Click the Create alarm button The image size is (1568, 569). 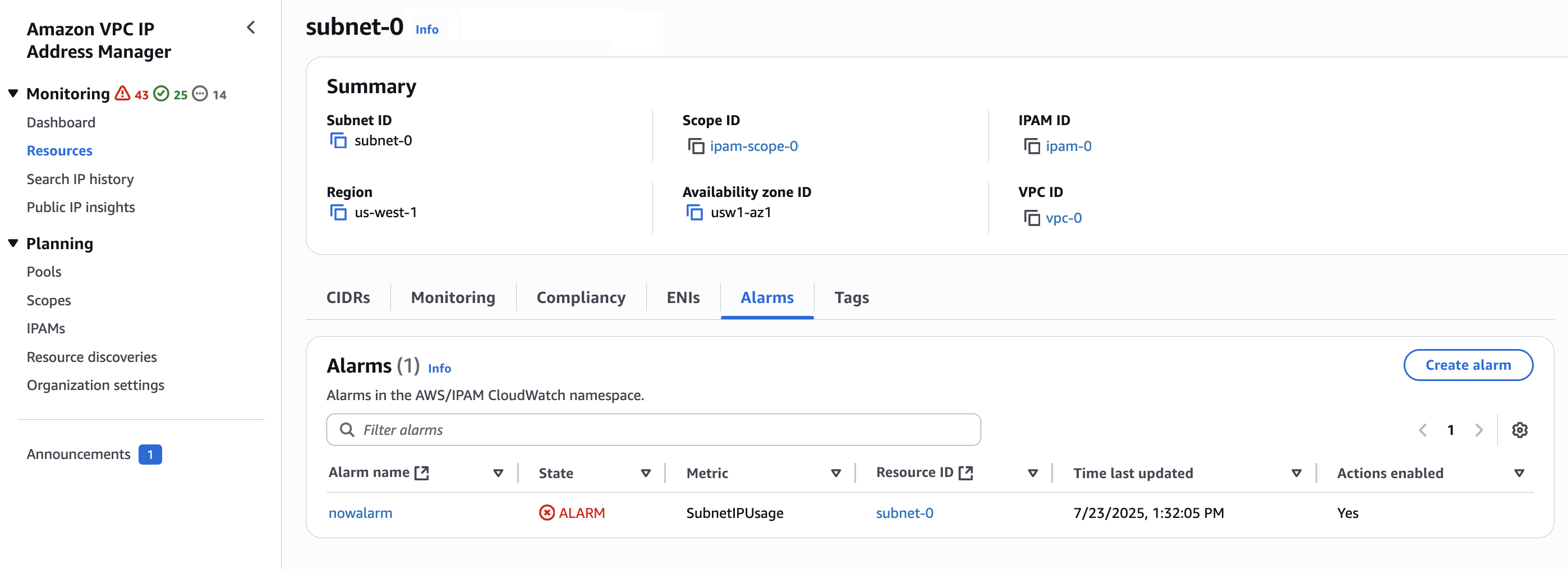(1468, 365)
